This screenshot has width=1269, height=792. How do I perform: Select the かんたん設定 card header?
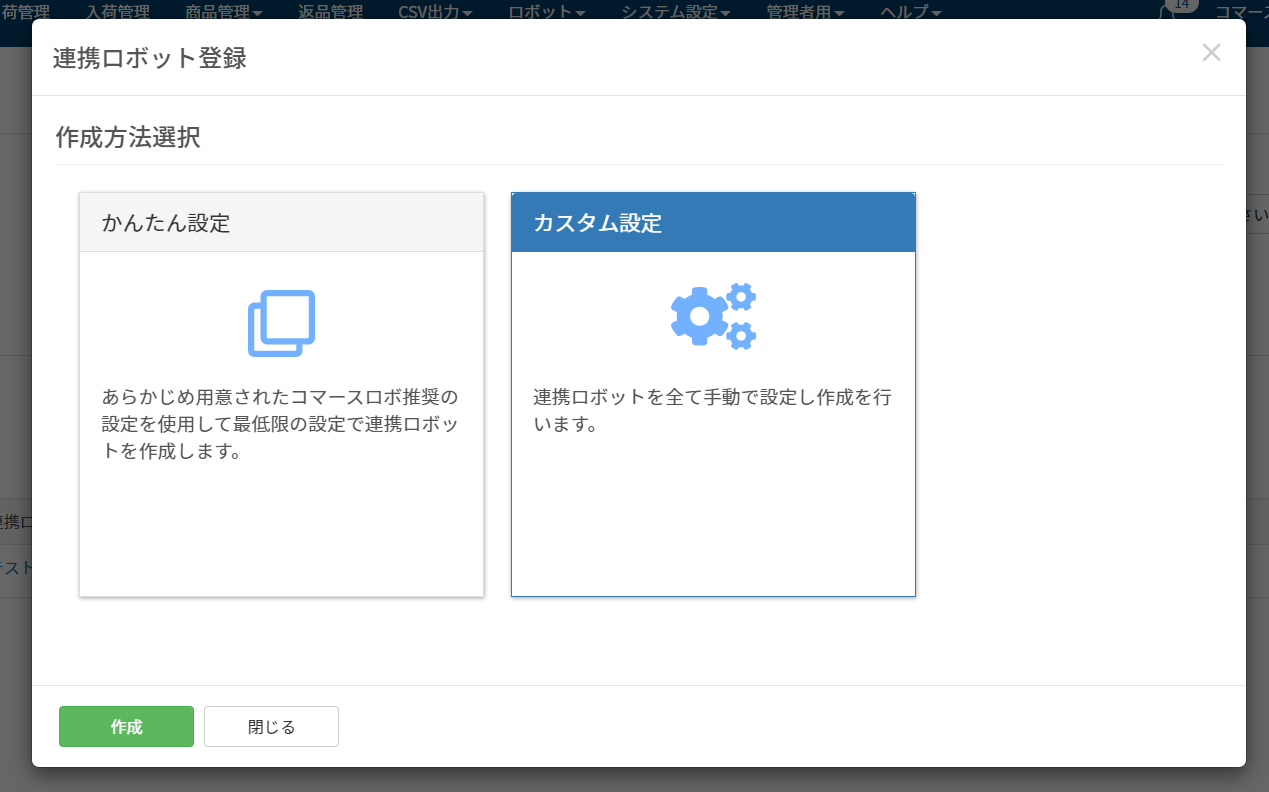282,222
